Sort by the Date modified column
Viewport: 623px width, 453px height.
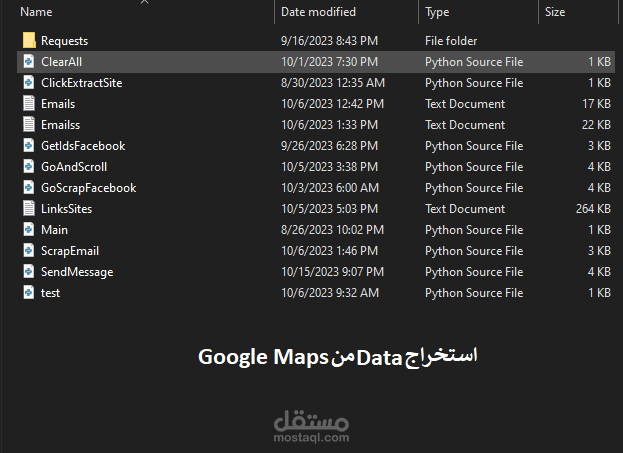coord(318,12)
